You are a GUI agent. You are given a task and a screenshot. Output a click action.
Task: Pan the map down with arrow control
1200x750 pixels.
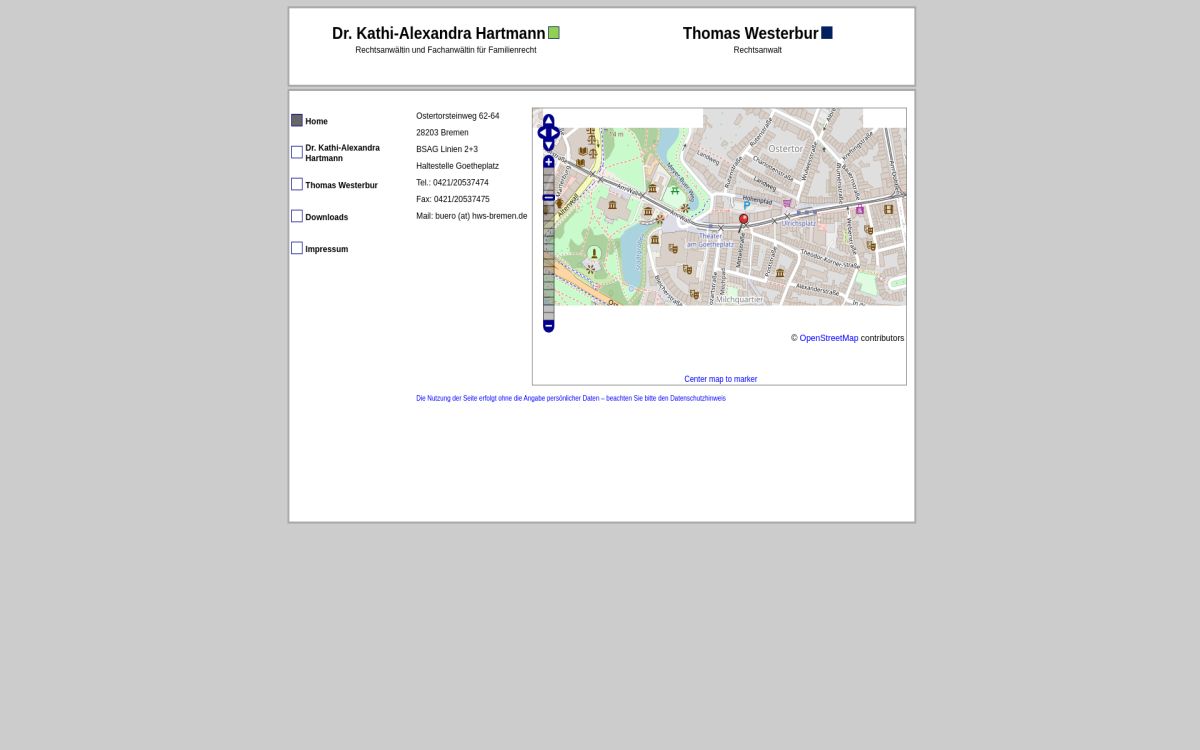(548, 146)
